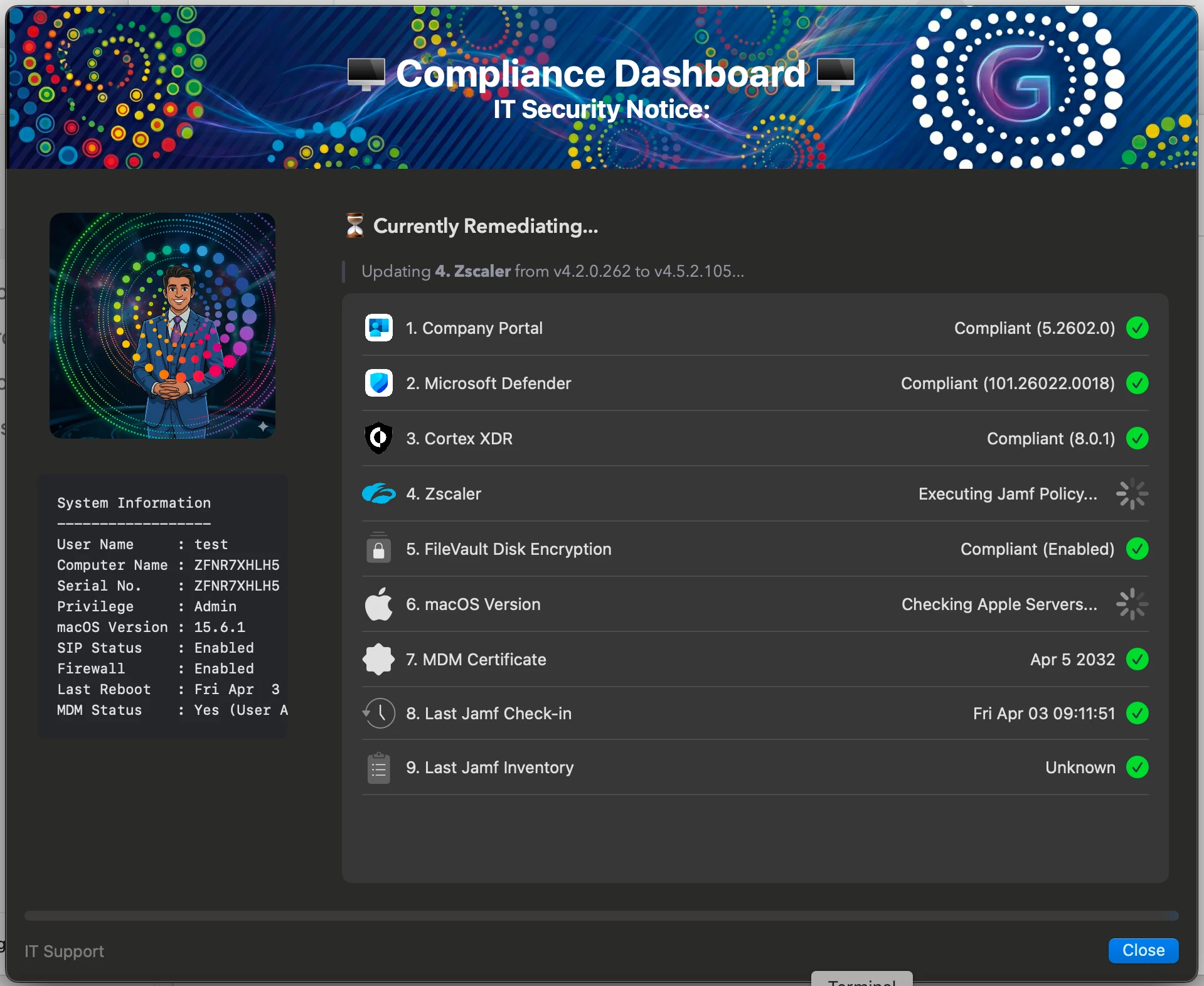The height and width of the screenshot is (986, 1204).
Task: Click the 'Privilege : Admin' line
Action: tap(147, 606)
